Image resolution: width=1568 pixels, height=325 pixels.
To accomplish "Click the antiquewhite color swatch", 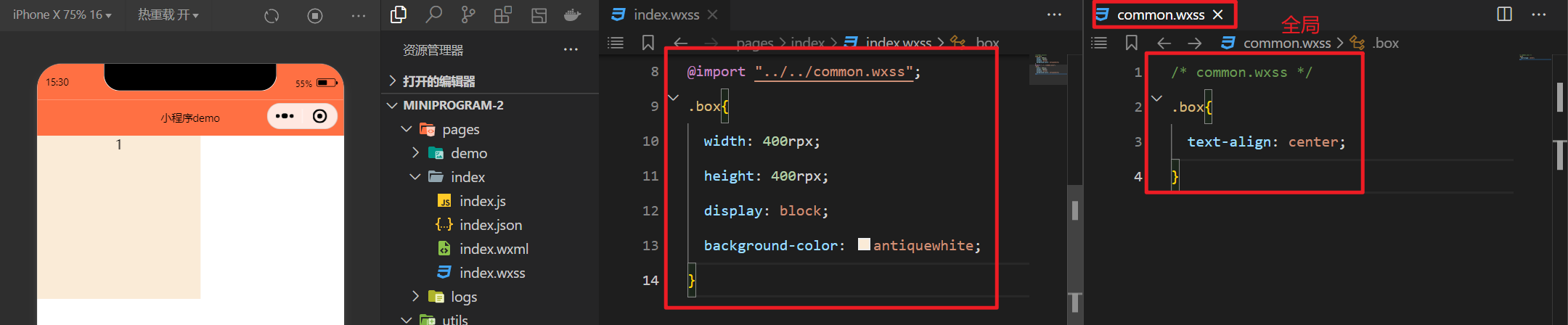I will [864, 244].
